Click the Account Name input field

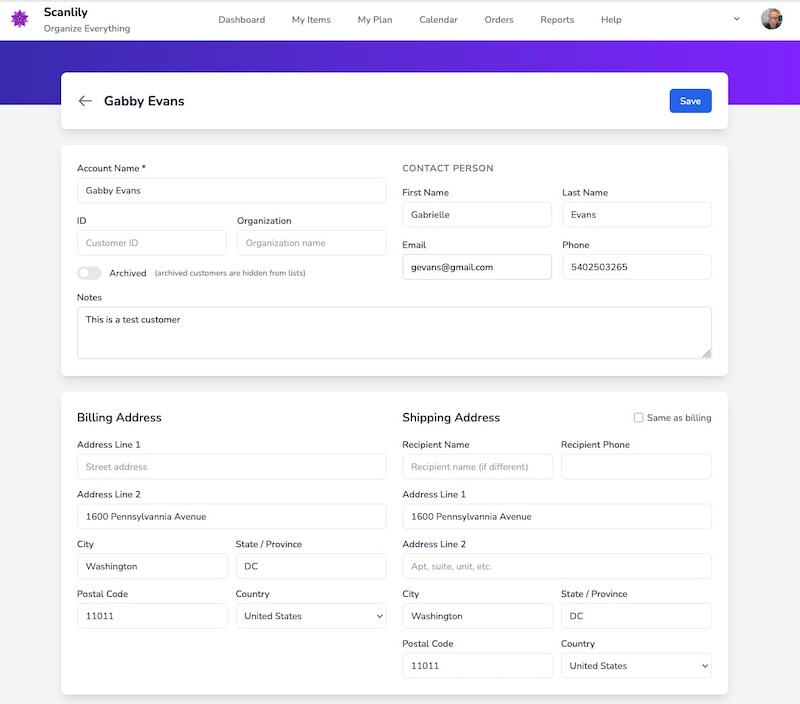tap(231, 190)
